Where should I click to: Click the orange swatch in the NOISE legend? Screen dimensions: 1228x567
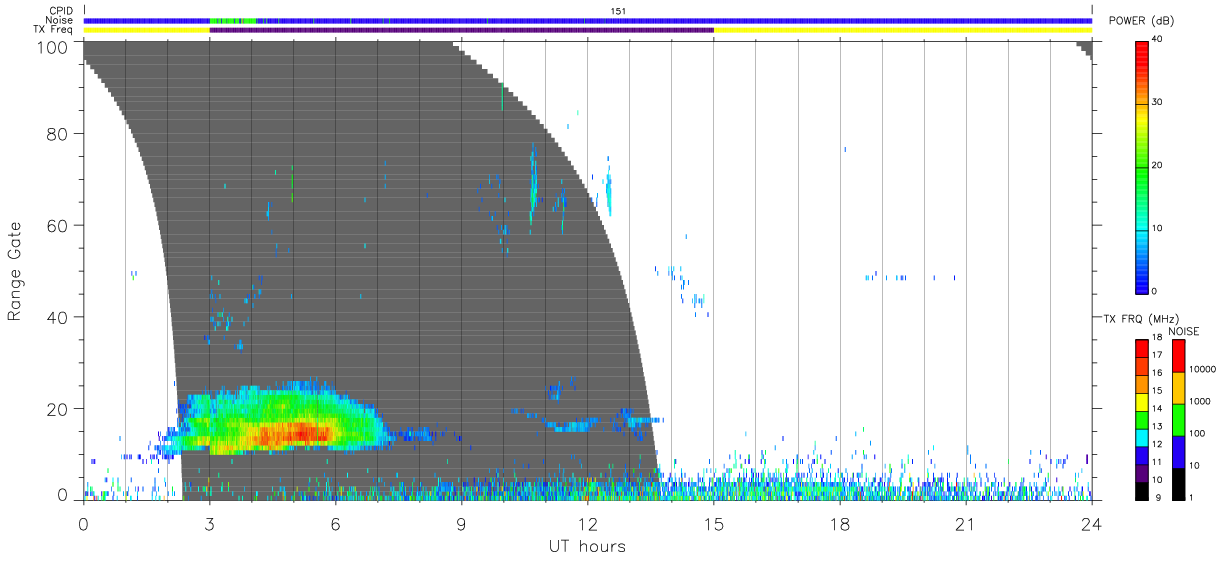point(1178,388)
